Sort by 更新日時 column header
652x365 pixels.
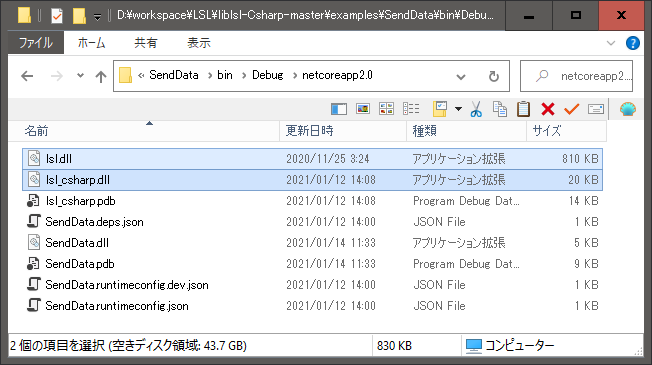[343, 131]
